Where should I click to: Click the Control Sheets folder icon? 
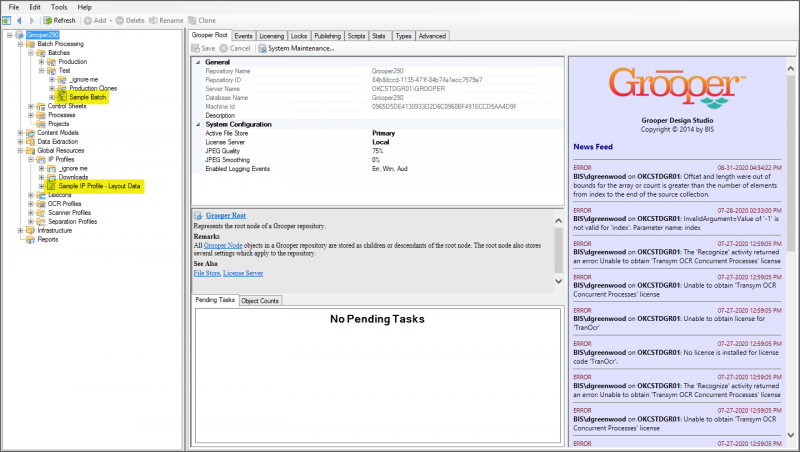pyautogui.click(x=41, y=106)
